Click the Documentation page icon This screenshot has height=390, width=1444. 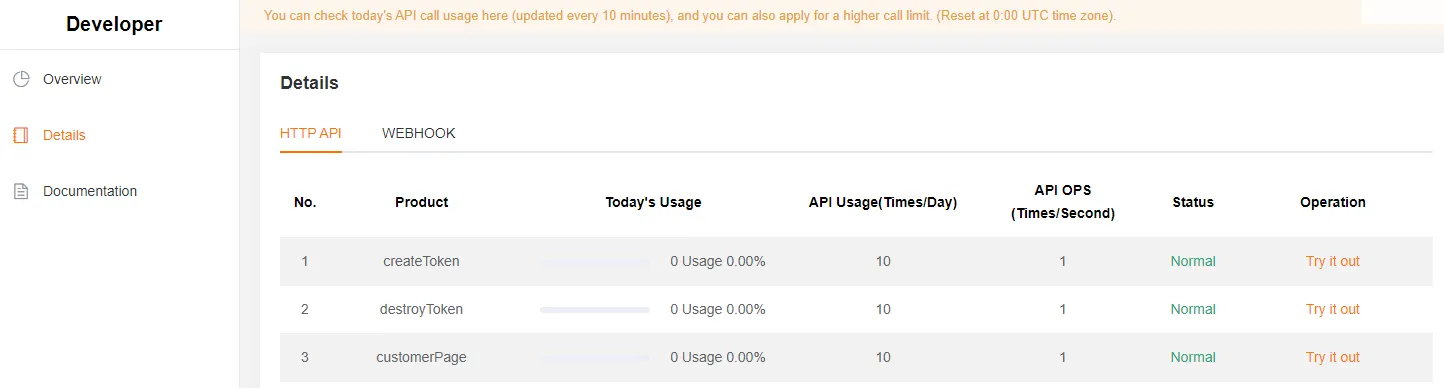(21, 191)
